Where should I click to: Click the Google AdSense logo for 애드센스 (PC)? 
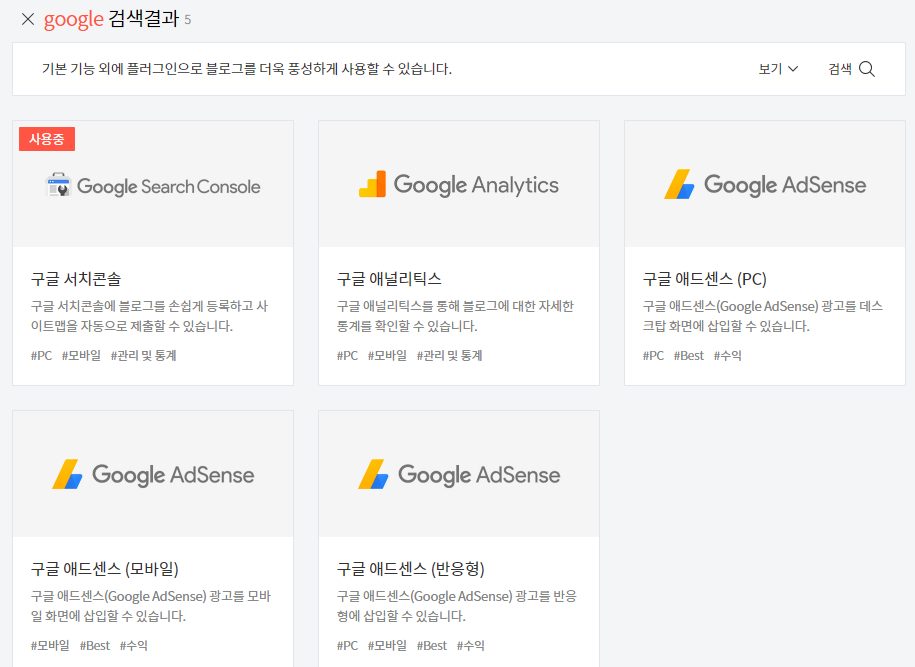click(x=764, y=184)
